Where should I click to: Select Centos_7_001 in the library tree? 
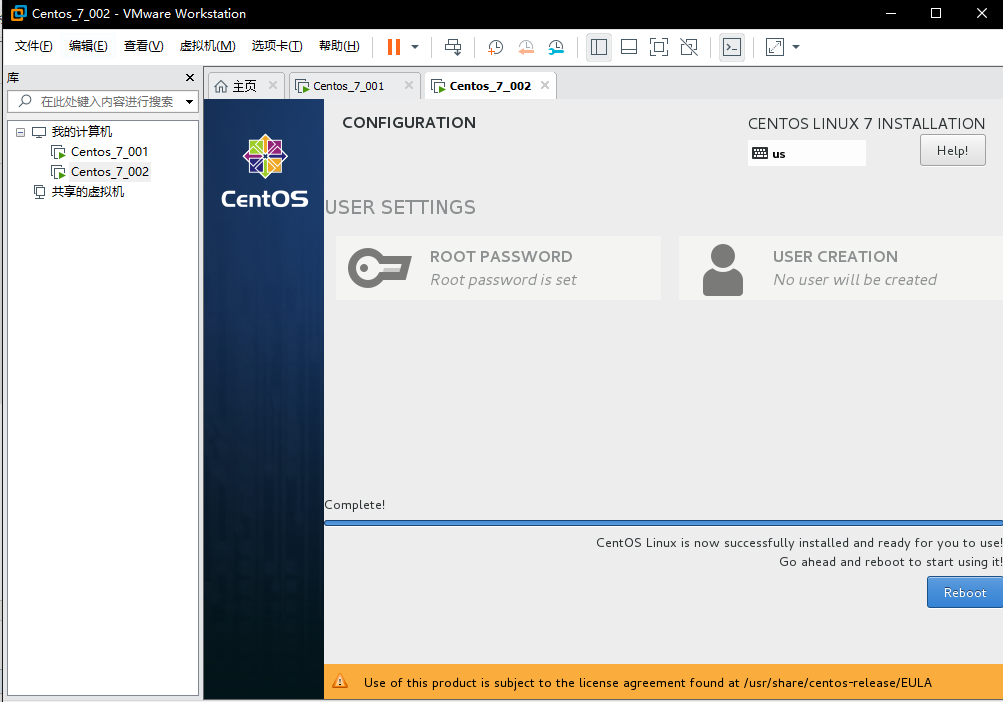pyautogui.click(x=109, y=152)
